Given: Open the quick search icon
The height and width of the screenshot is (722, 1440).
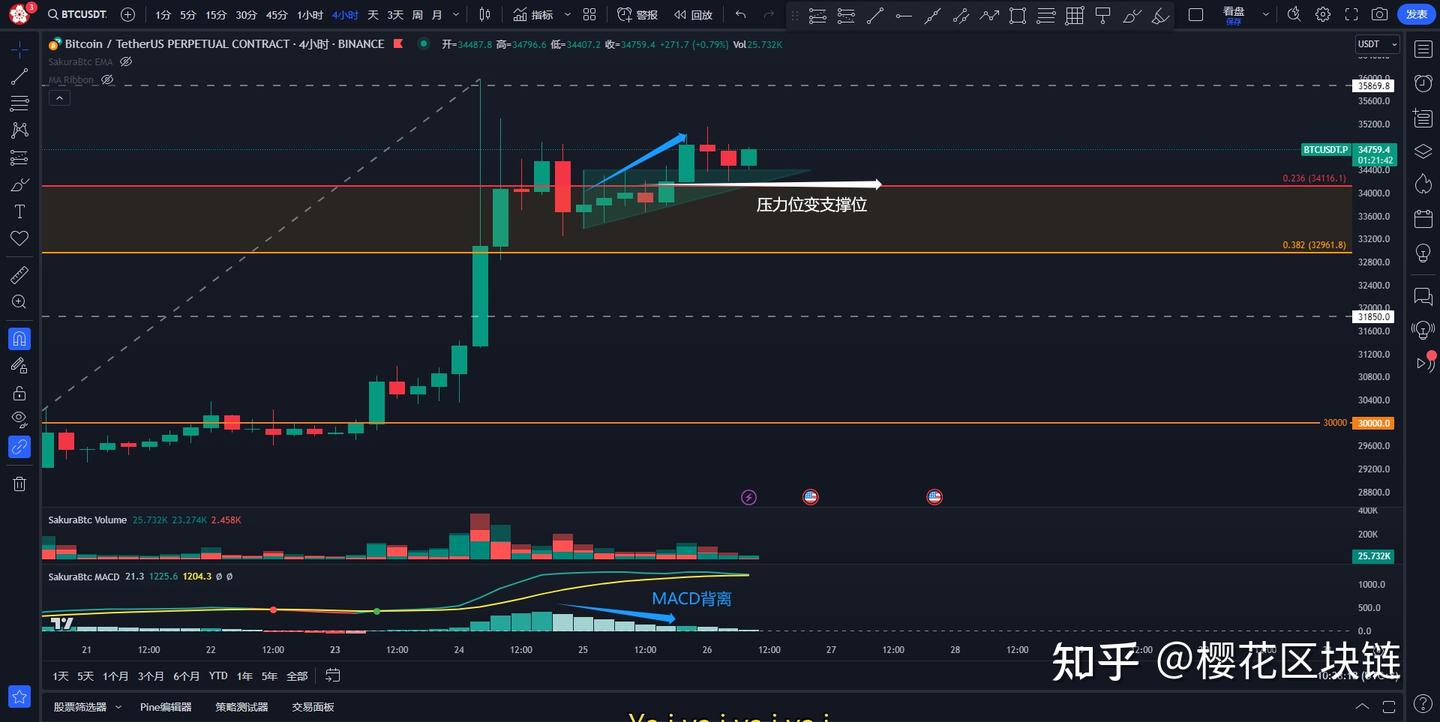Looking at the screenshot, I should [x=1294, y=15].
